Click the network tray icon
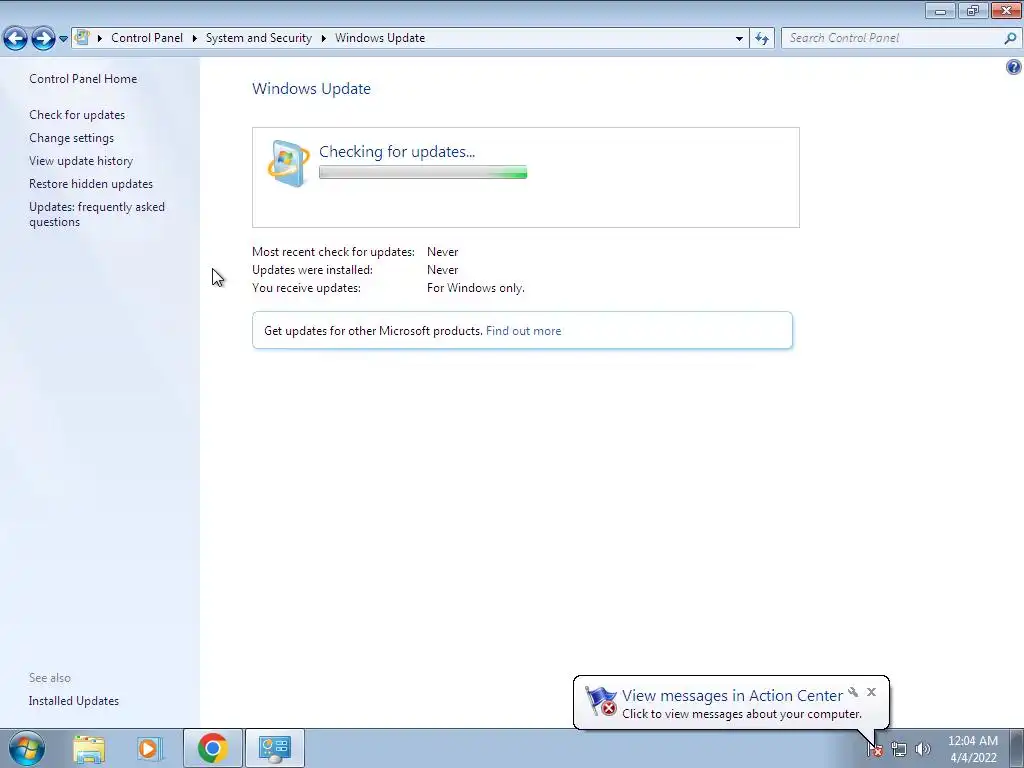The width and height of the screenshot is (1024, 768). coord(899,749)
